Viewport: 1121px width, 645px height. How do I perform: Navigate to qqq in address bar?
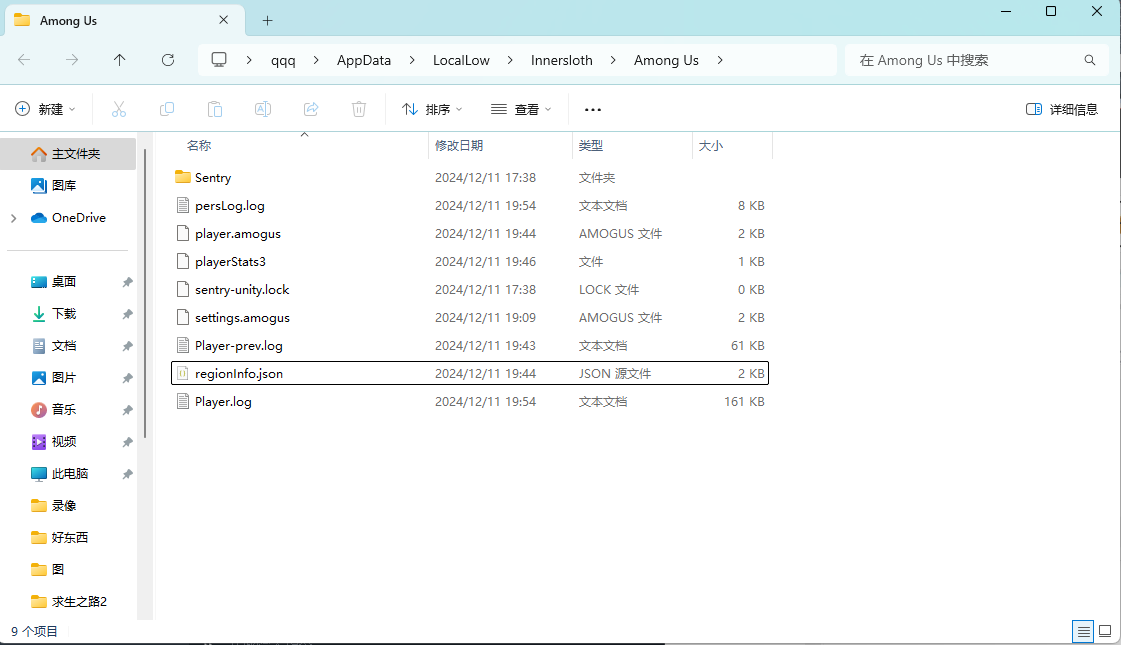[283, 60]
